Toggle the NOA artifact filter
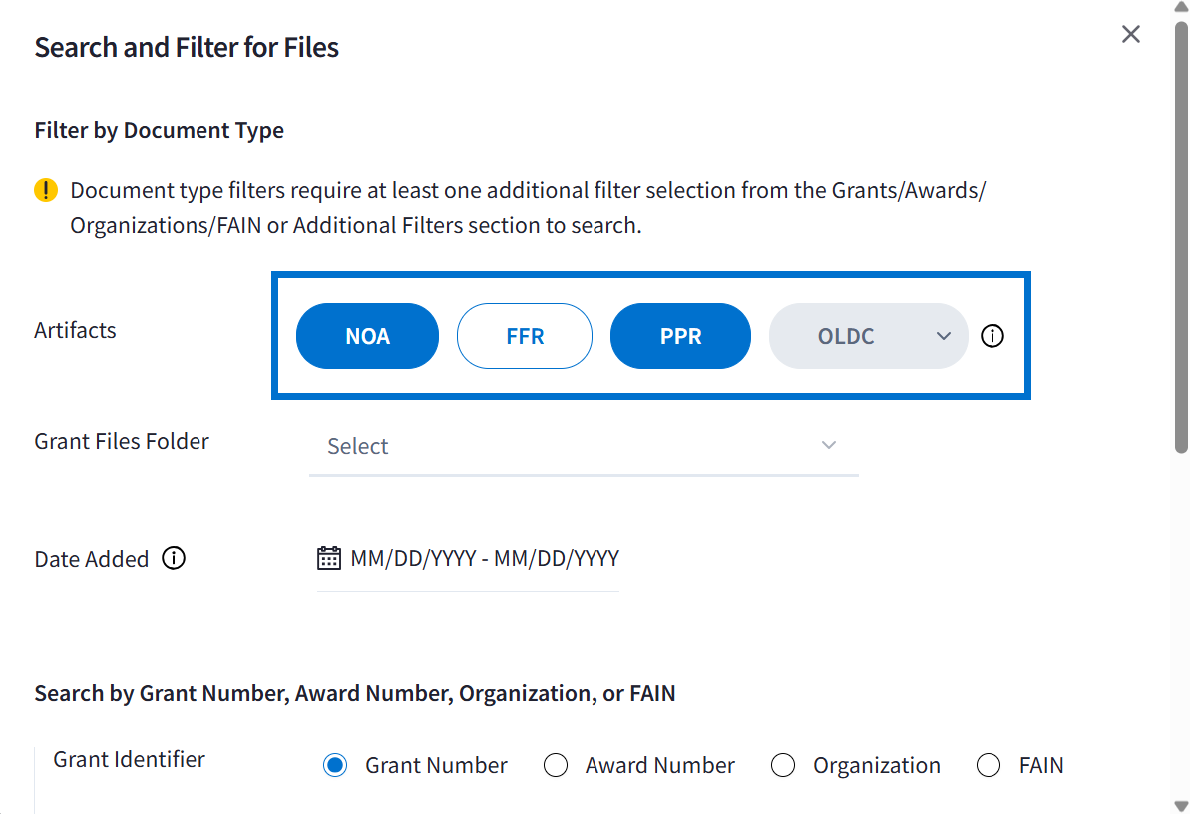 pos(367,336)
